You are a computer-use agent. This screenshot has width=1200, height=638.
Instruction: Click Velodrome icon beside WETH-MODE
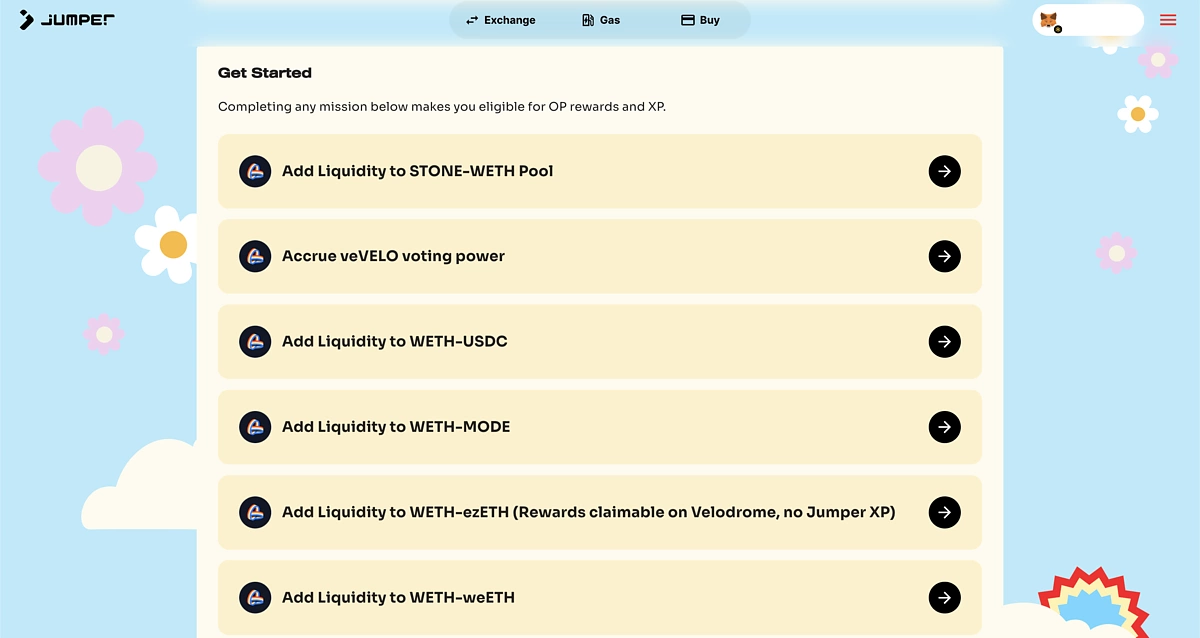coord(255,427)
